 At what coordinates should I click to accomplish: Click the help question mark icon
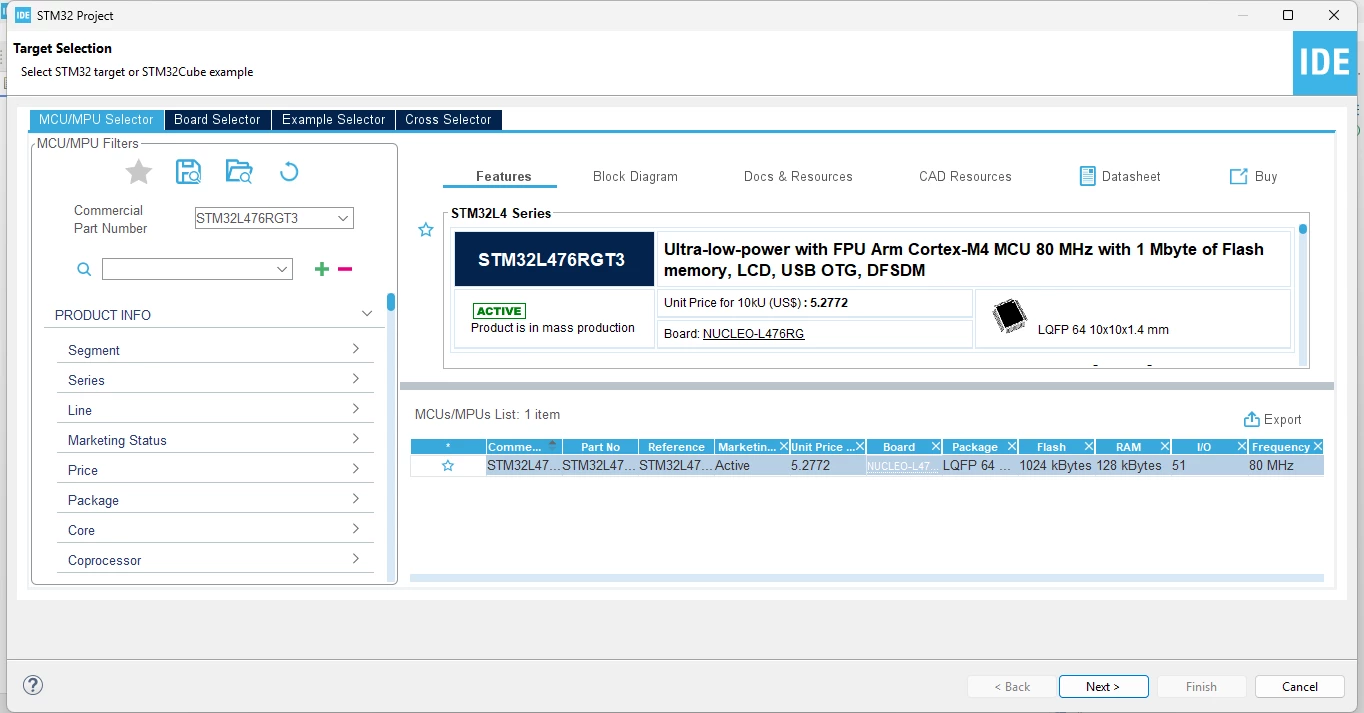pyautogui.click(x=33, y=685)
